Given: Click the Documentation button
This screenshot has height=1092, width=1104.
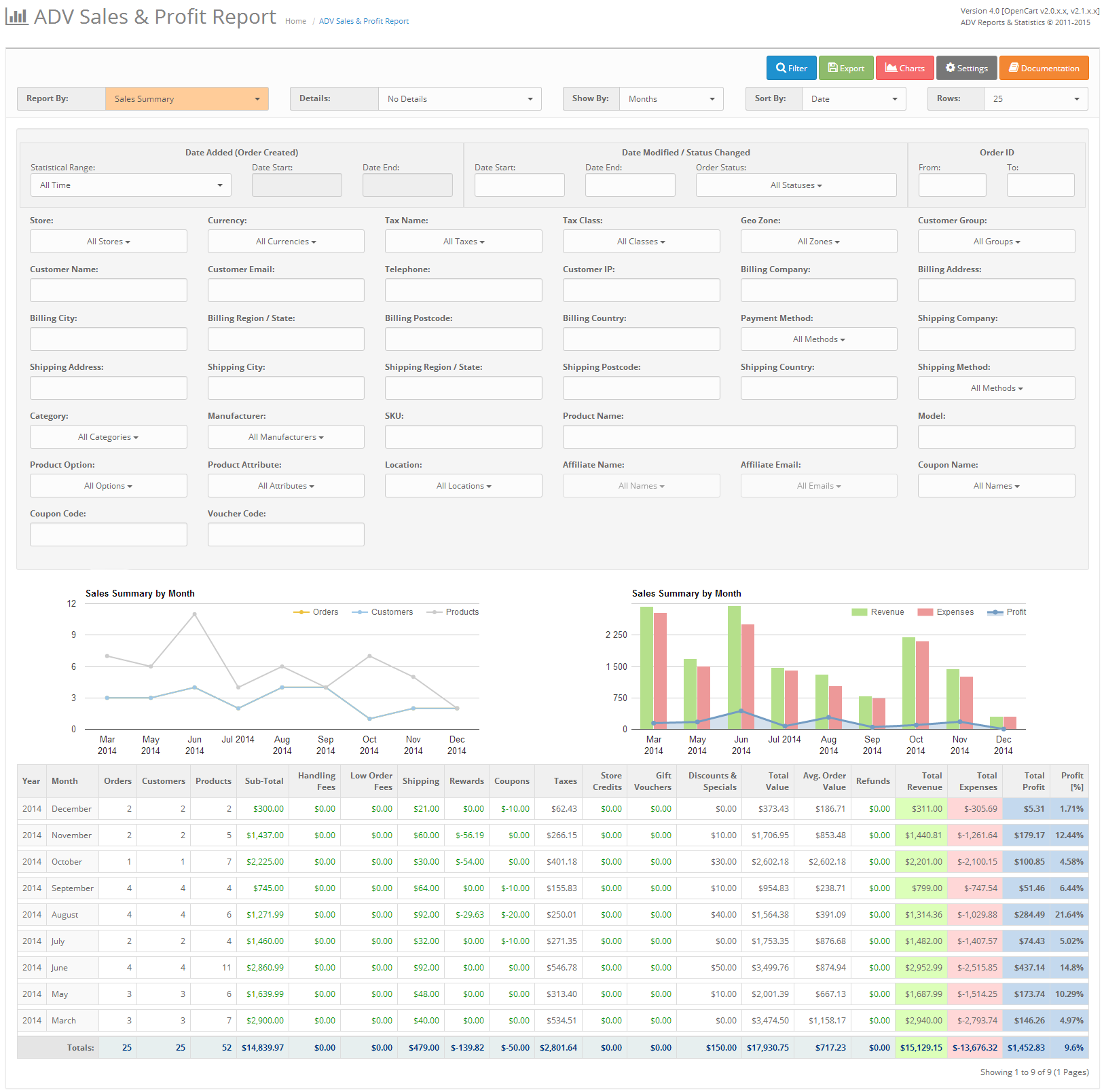Looking at the screenshot, I should coord(1044,68).
